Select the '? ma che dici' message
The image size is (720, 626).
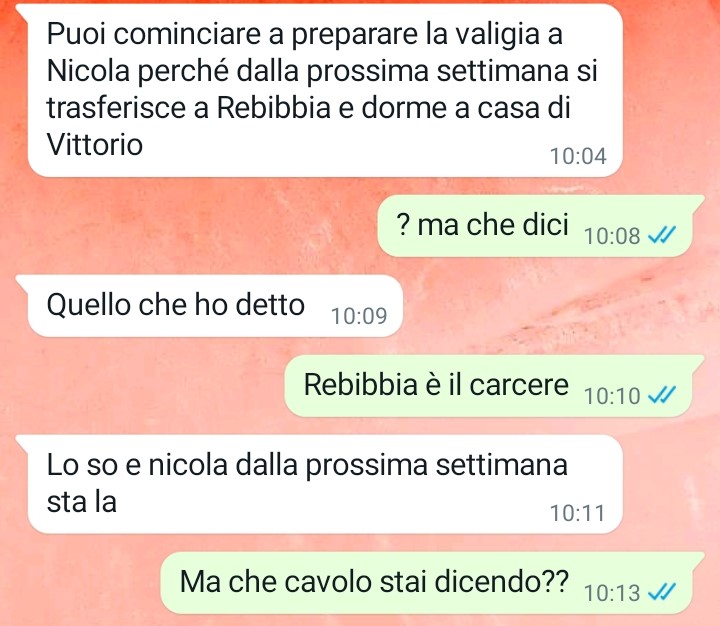pos(534,226)
